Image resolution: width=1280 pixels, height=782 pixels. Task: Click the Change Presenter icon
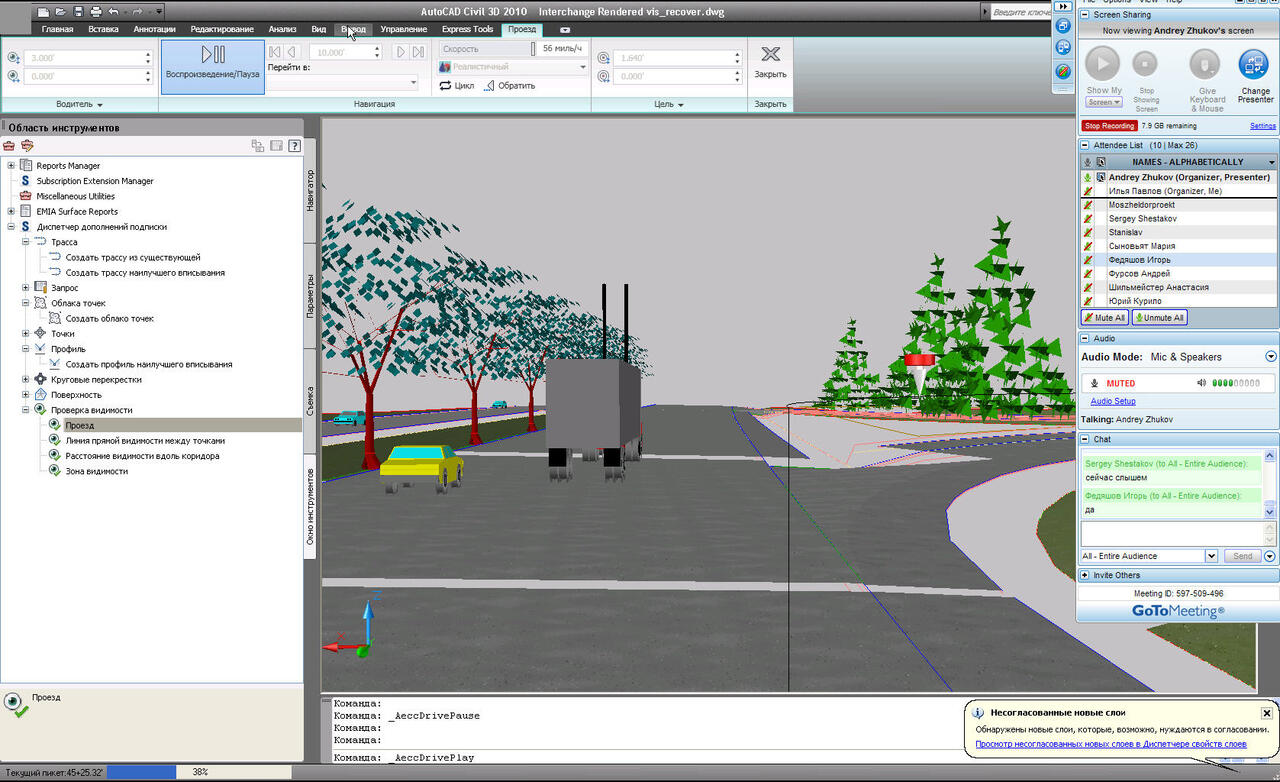click(1254, 65)
